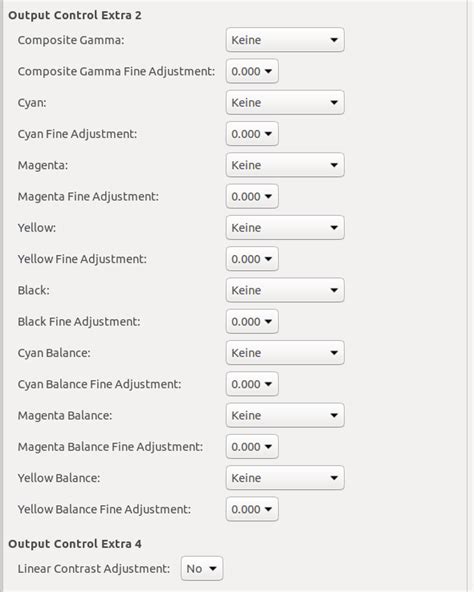Expand the Cyan dropdown
The width and height of the screenshot is (474, 592).
pyautogui.click(x=285, y=102)
